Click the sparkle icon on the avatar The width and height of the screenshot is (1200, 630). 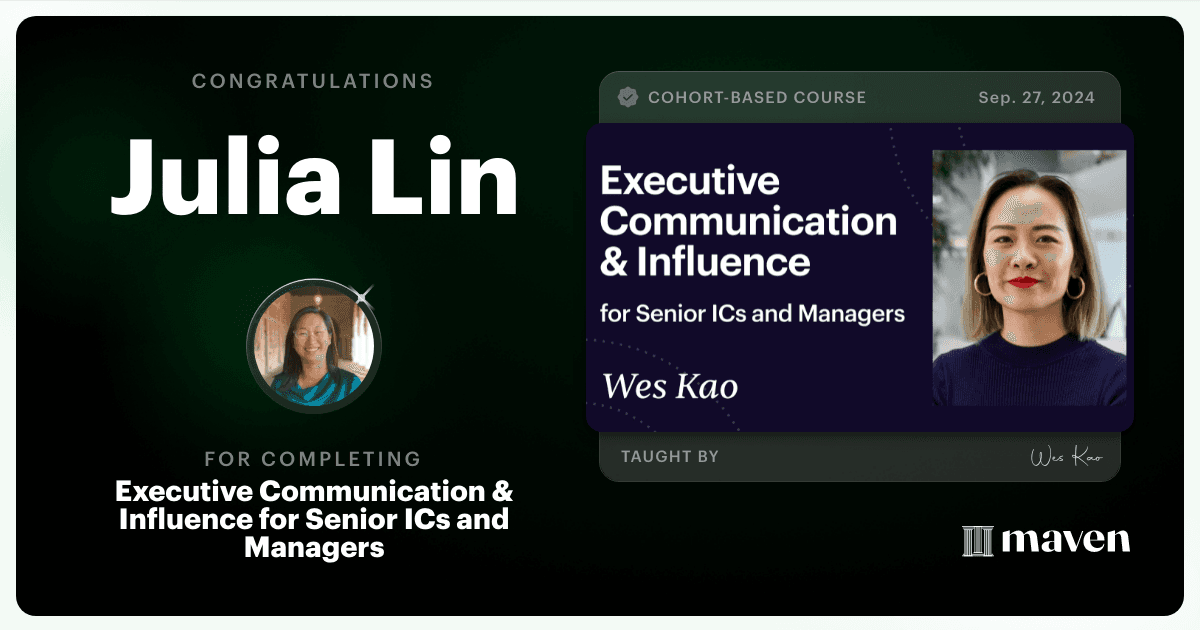coord(363,295)
